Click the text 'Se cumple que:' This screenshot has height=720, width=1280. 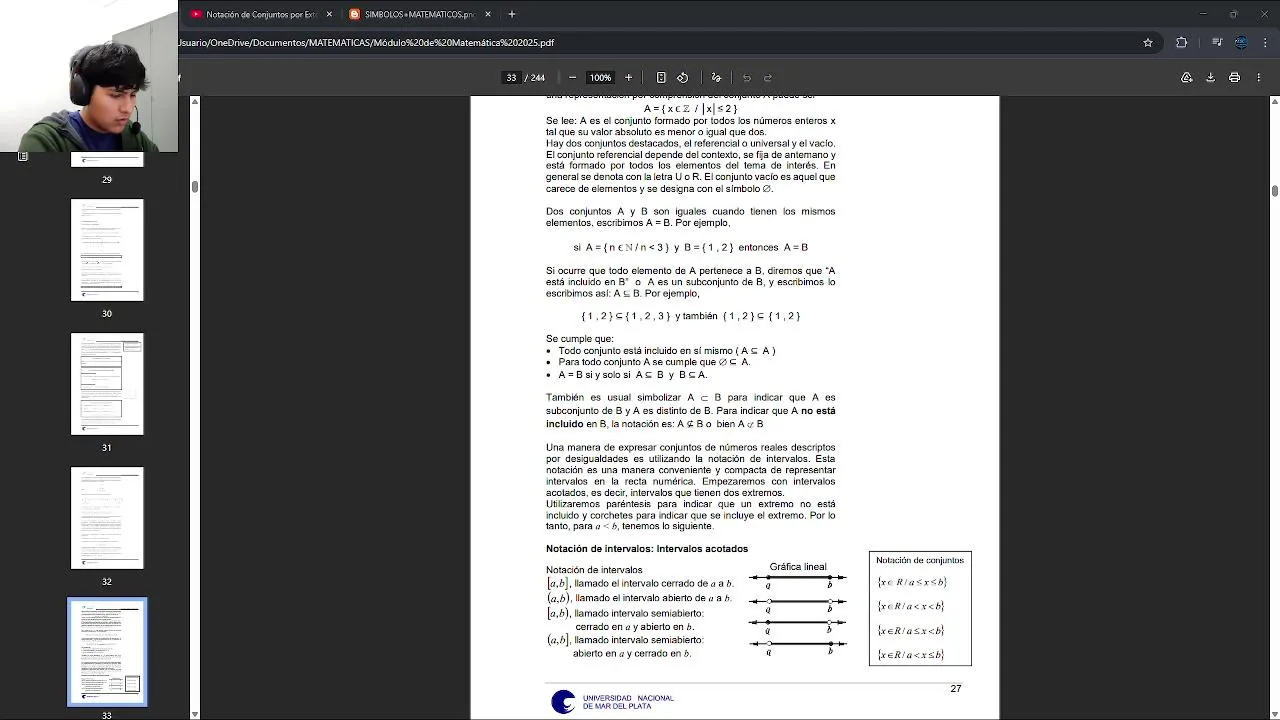[x=580, y=339]
